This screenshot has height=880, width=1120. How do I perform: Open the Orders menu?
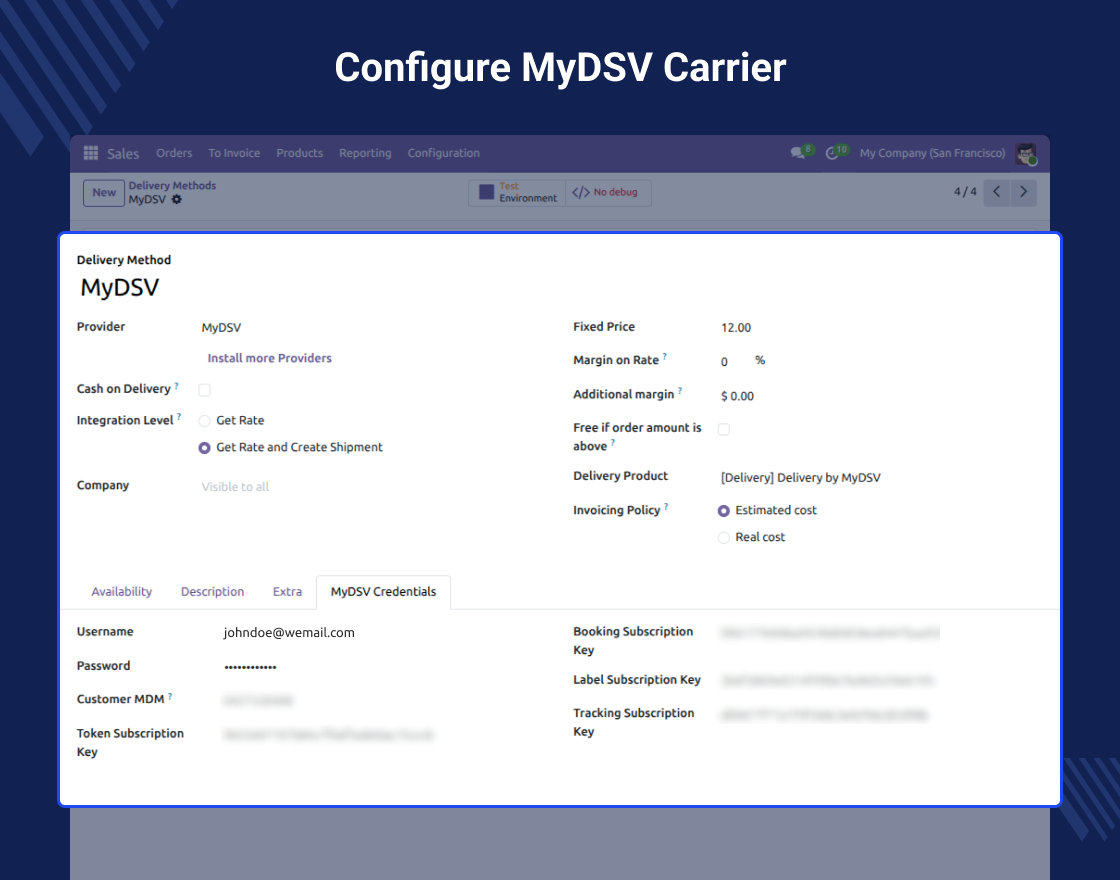click(x=174, y=153)
